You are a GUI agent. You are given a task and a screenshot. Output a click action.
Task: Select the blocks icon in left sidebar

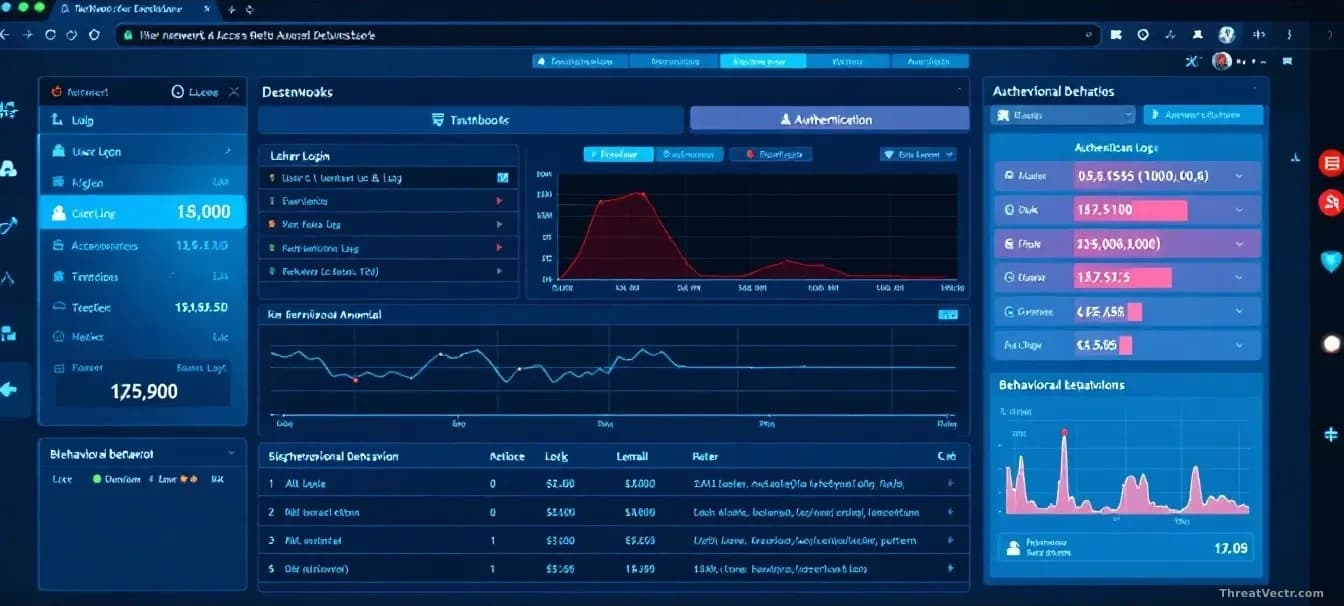9,333
